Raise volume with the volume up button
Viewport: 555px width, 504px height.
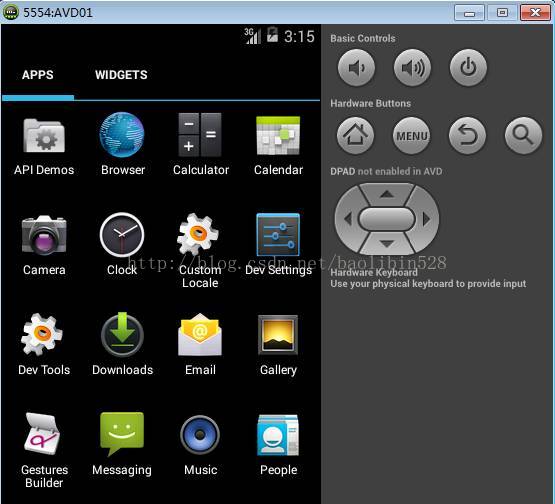pyautogui.click(x=412, y=68)
